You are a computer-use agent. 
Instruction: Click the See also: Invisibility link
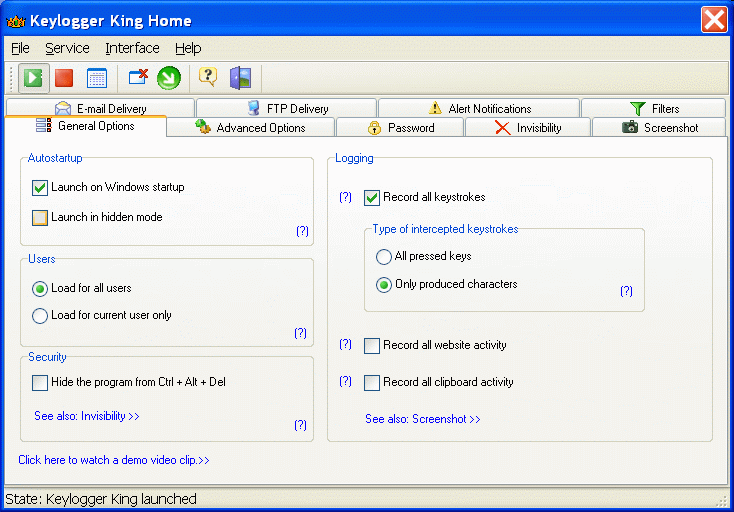(x=87, y=416)
